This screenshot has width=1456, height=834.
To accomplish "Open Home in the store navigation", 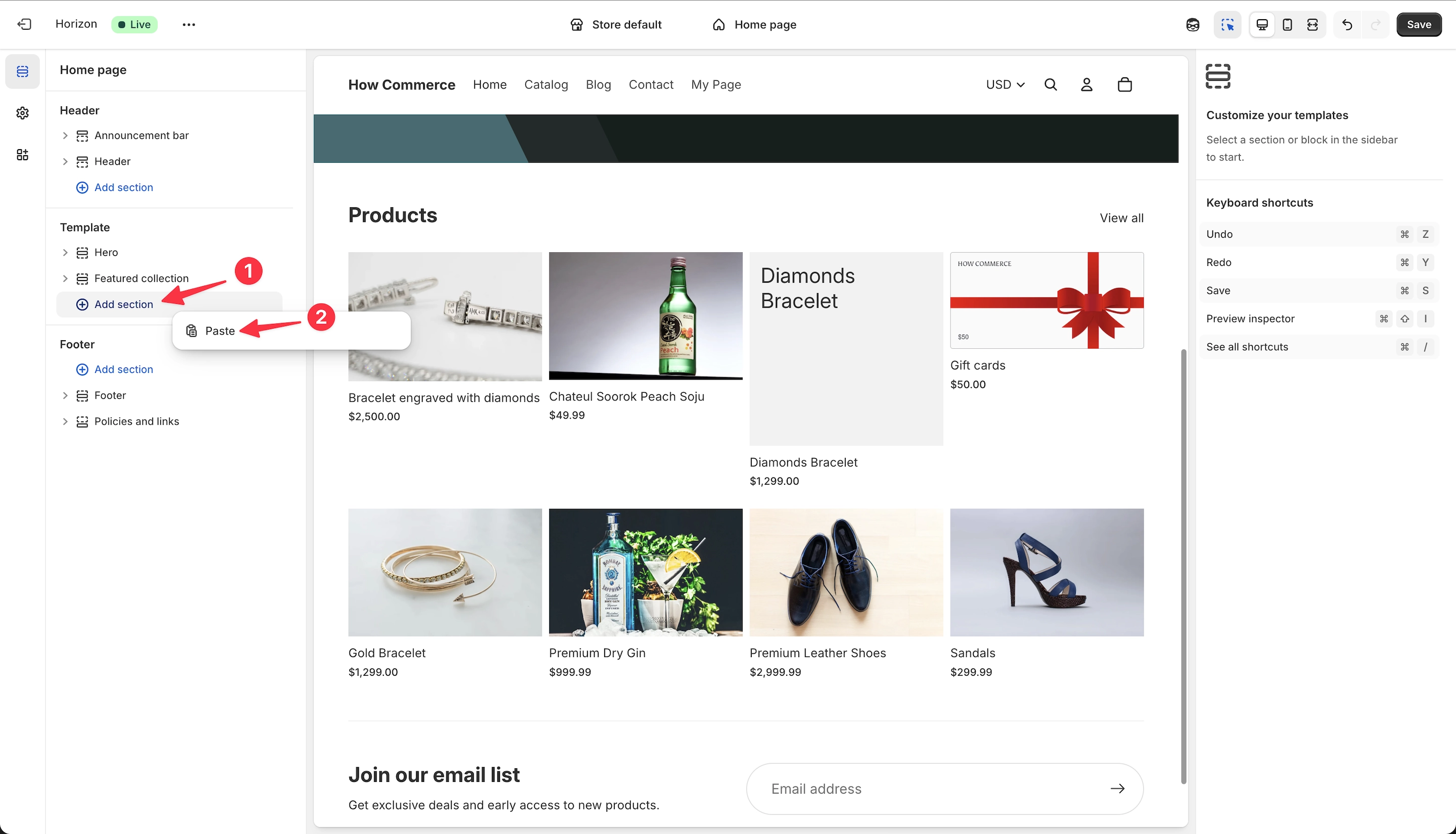I will 490,85.
